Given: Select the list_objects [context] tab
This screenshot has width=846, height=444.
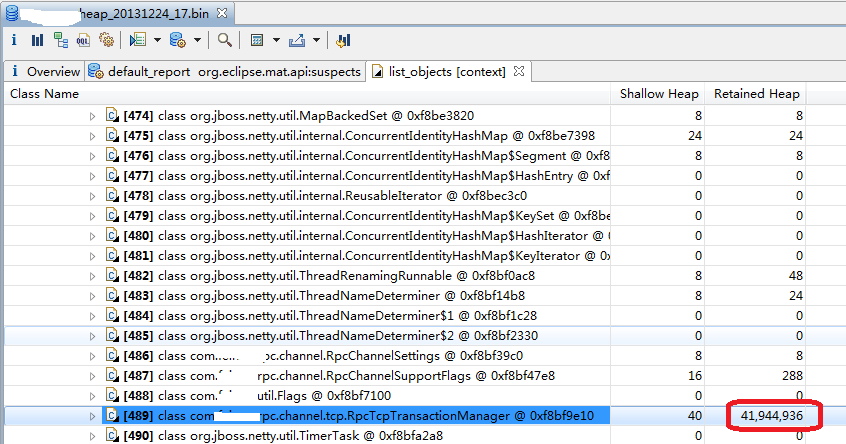Looking at the screenshot, I should tap(447, 72).
